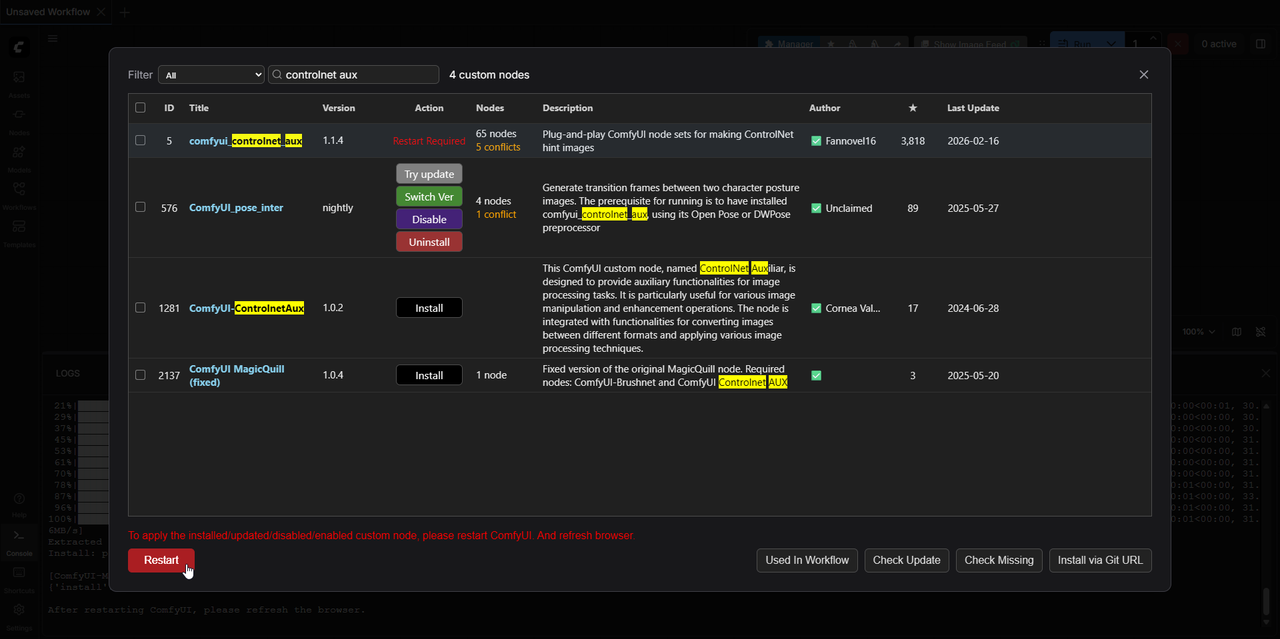
Task: Toggle the right side panel icon
Action: pyautogui.click(x=1261, y=44)
